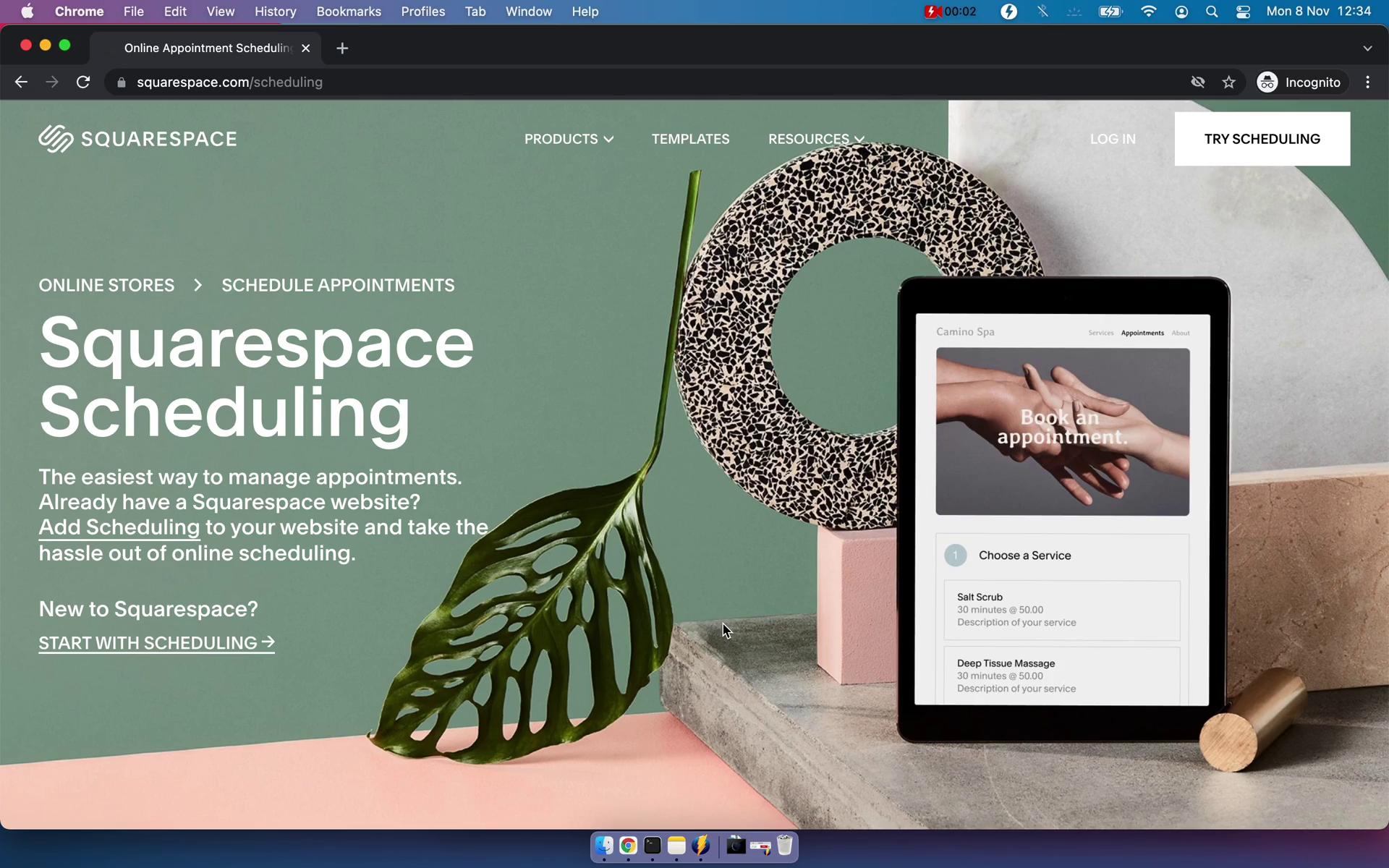
Task: Click the Reeder/lightning bolt dock icon
Action: coord(704,846)
